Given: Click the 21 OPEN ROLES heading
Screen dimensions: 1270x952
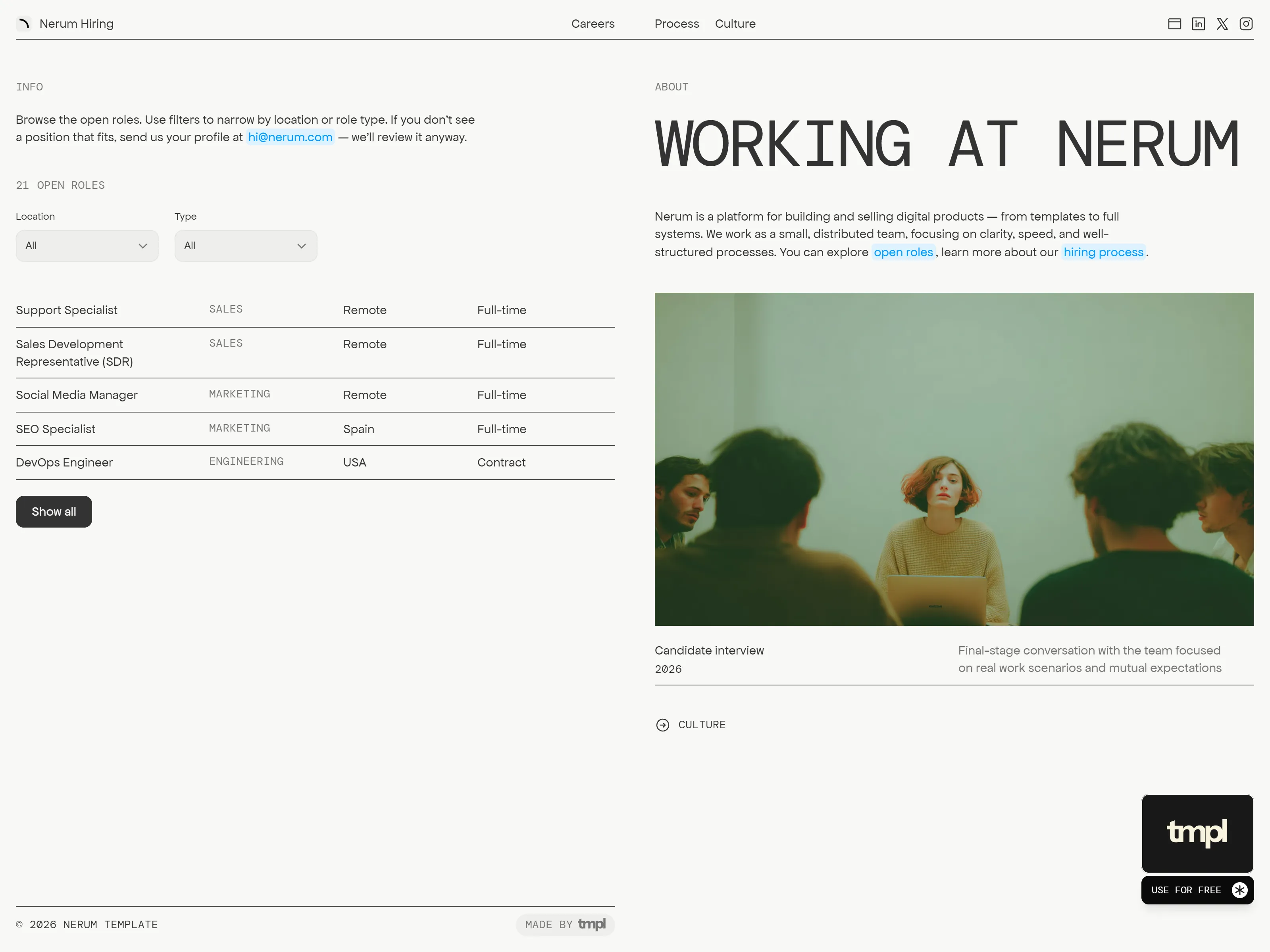Looking at the screenshot, I should (60, 185).
